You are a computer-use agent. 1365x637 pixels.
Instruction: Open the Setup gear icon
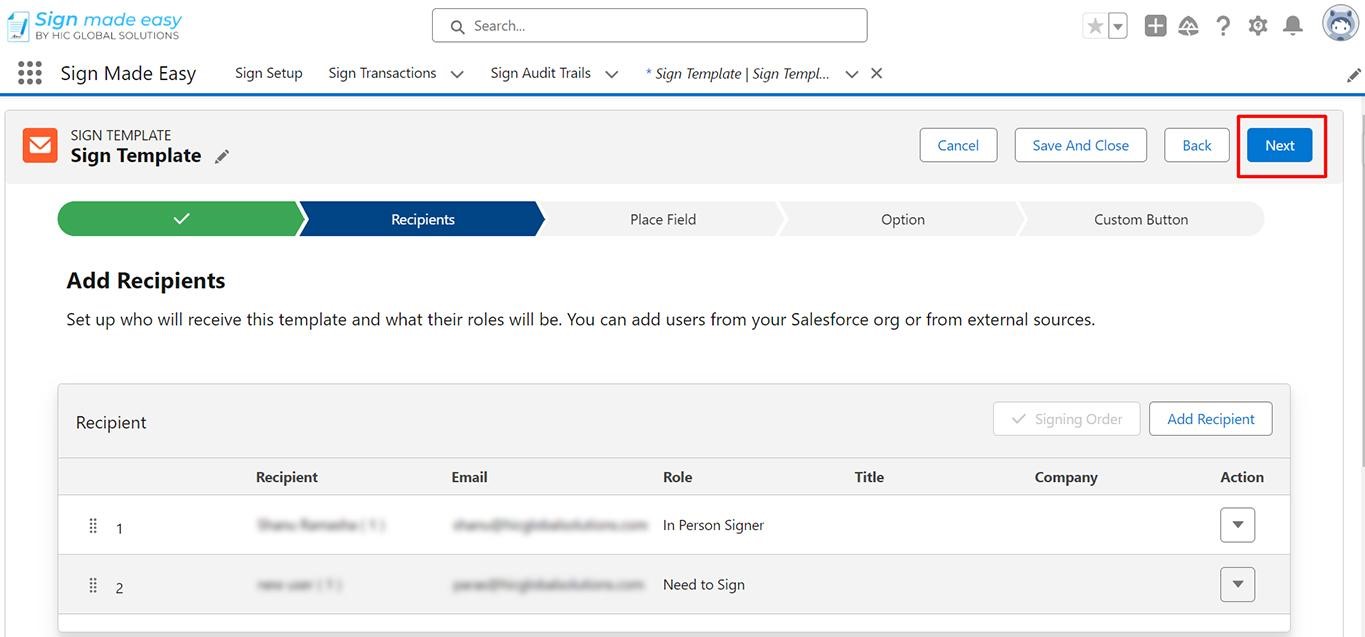[x=1257, y=26]
